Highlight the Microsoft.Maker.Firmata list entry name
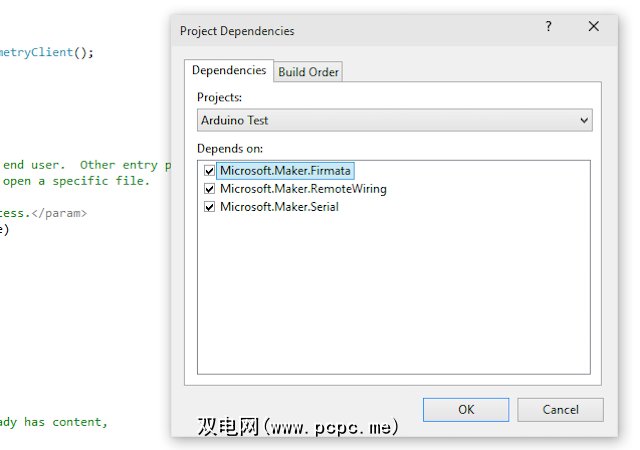This screenshot has height=450, width=640. [x=286, y=171]
